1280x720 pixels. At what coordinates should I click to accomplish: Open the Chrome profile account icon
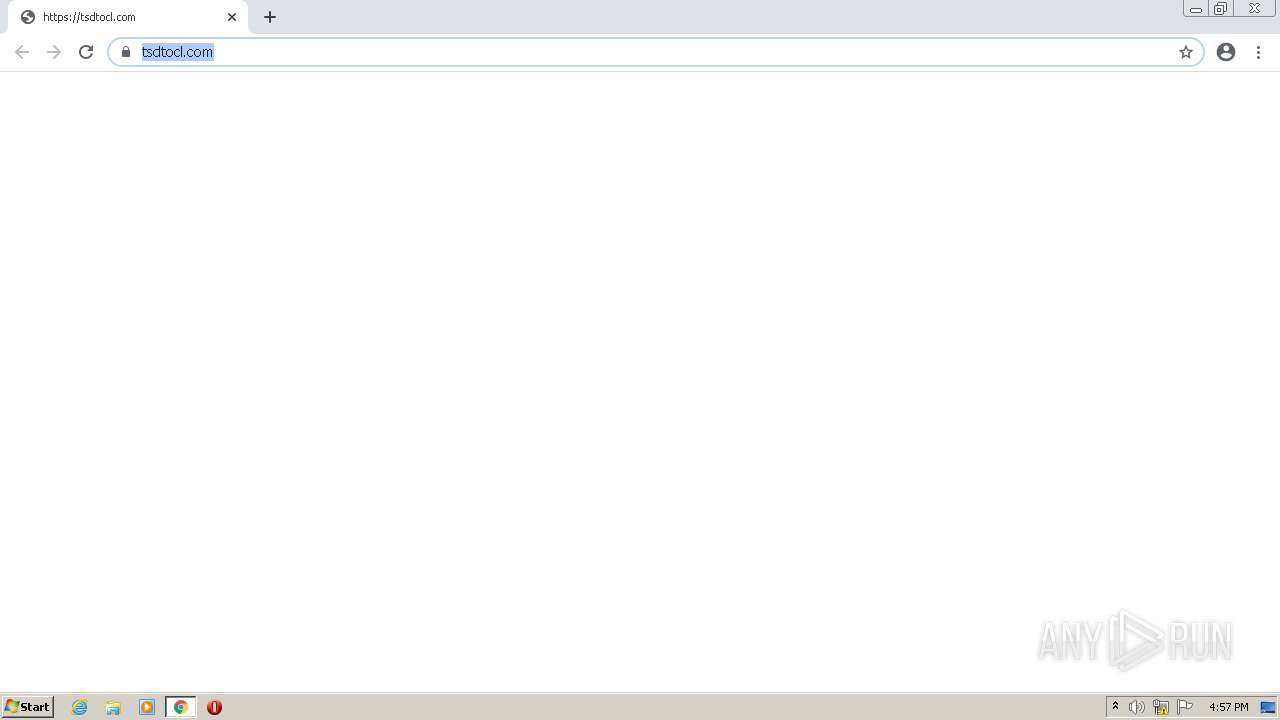(1226, 52)
